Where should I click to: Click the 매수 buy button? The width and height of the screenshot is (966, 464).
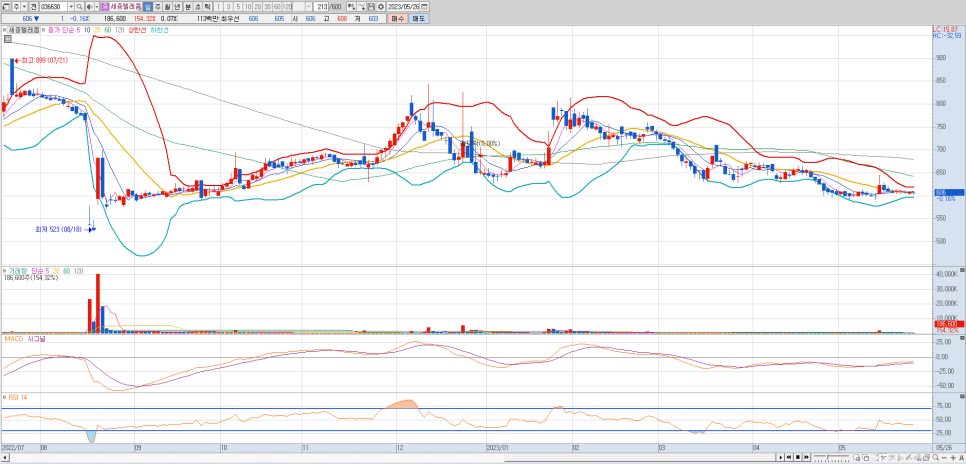click(x=398, y=18)
